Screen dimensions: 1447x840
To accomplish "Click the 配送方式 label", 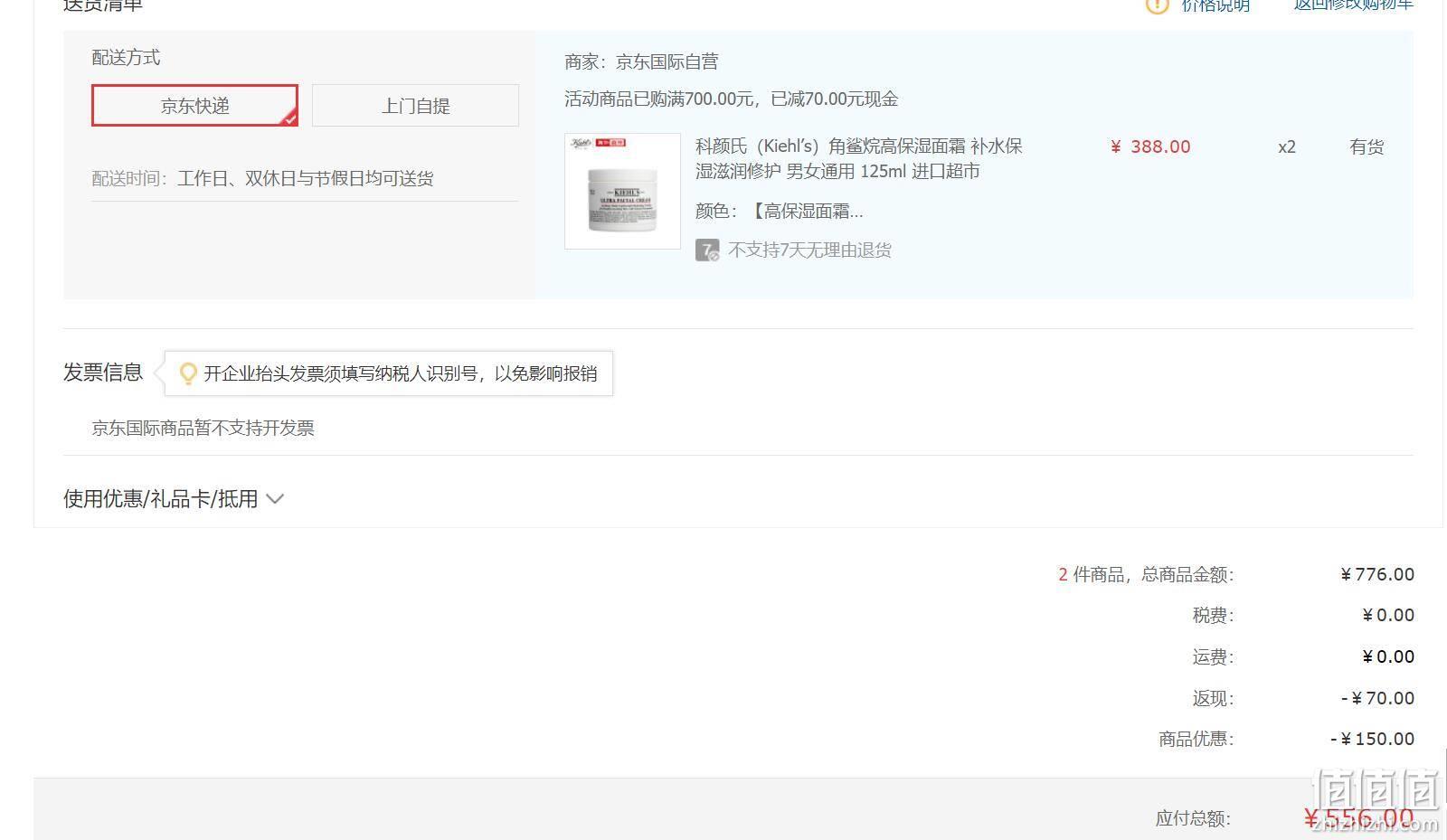I will 126,58.
